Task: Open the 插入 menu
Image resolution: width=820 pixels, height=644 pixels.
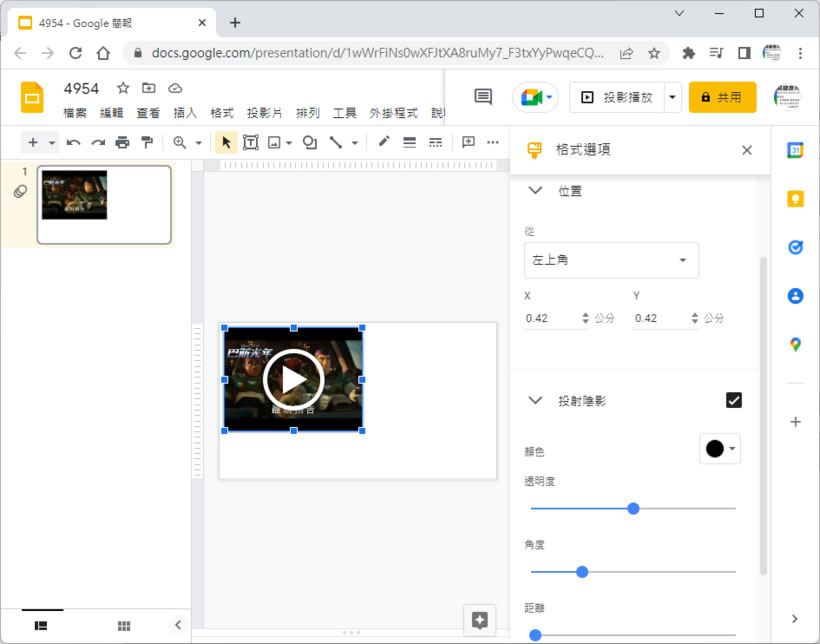Action: click(185, 112)
